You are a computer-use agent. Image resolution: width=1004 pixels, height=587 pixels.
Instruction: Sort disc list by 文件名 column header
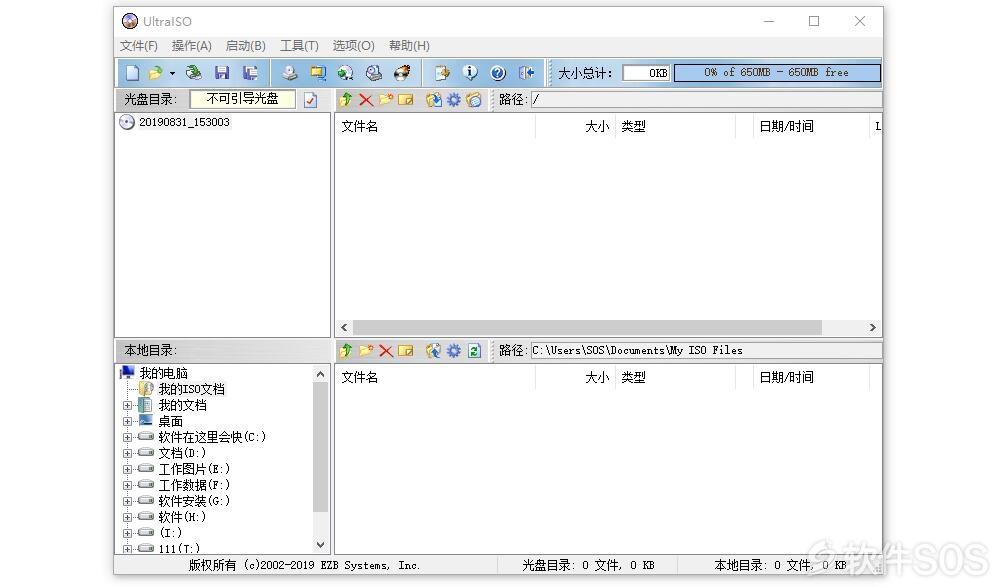435,126
